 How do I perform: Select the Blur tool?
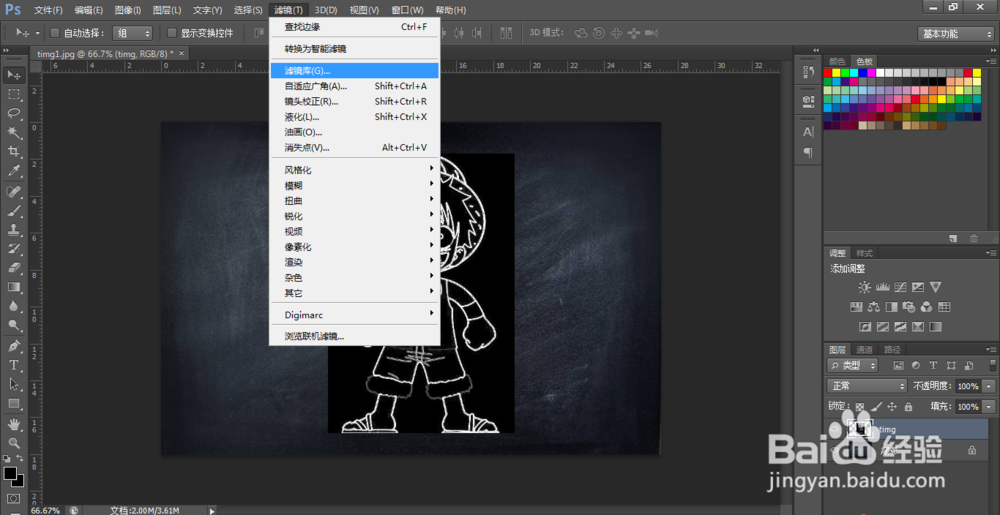pyautogui.click(x=14, y=306)
